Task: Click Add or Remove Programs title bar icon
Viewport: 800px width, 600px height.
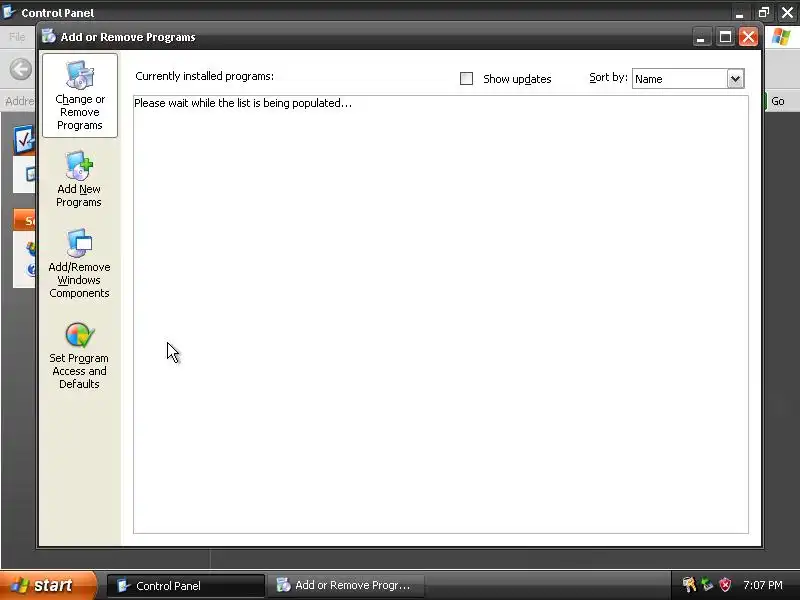Action: 49,36
